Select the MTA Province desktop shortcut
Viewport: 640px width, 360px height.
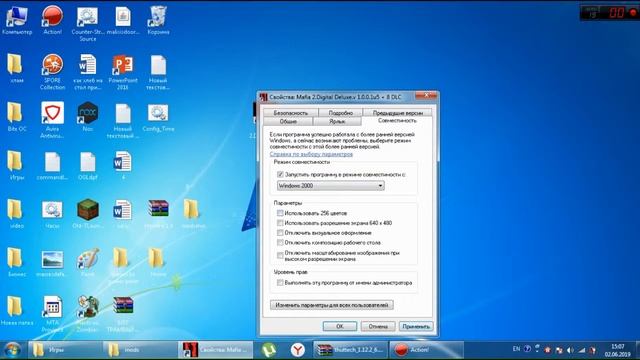click(52, 313)
